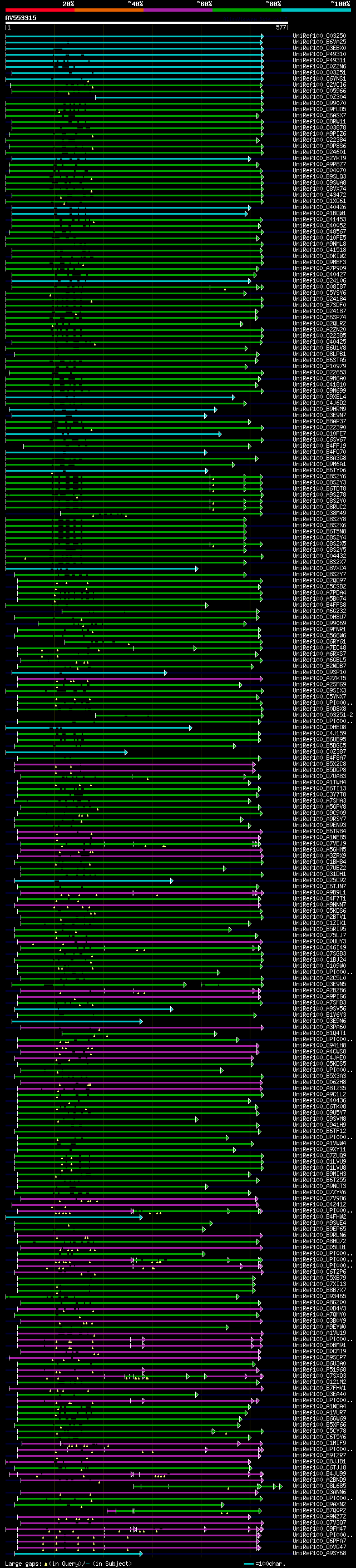Select hit label UniRef100_Q3EBX0
Screen dimensions: 356x1568
pyautogui.click(x=319, y=48)
